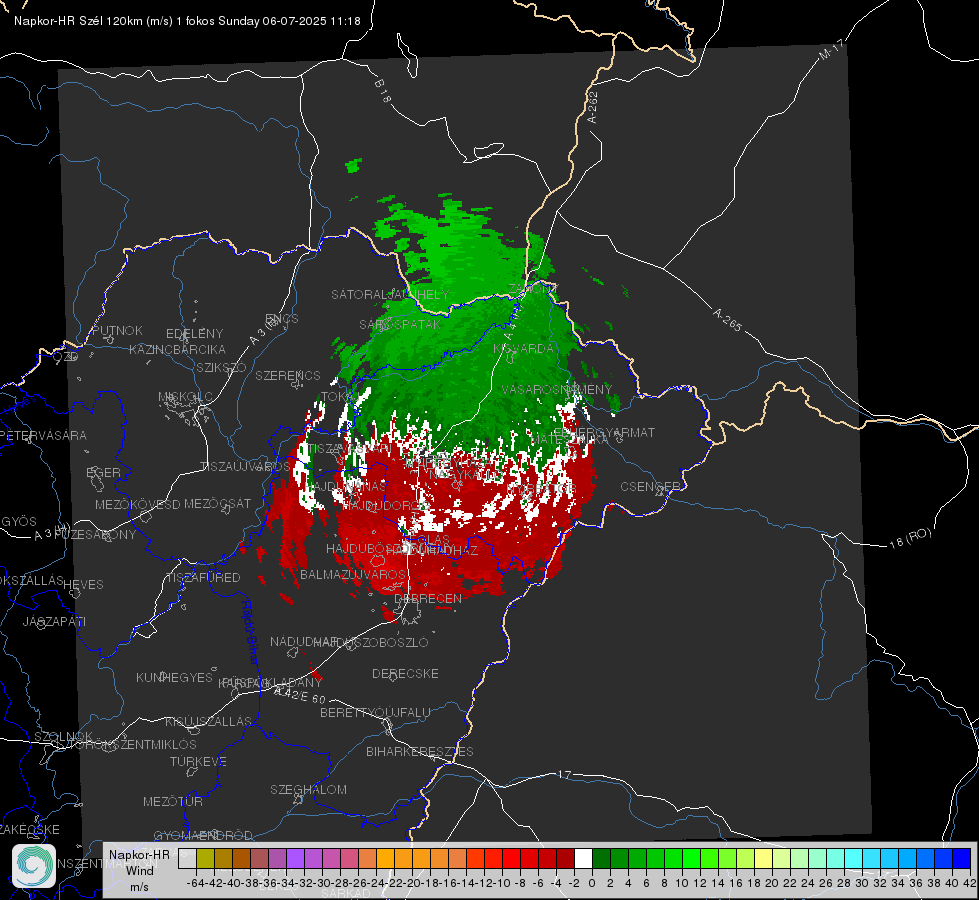The width and height of the screenshot is (979, 900).
Task: Click the HEVES city label
Action: (x=83, y=585)
